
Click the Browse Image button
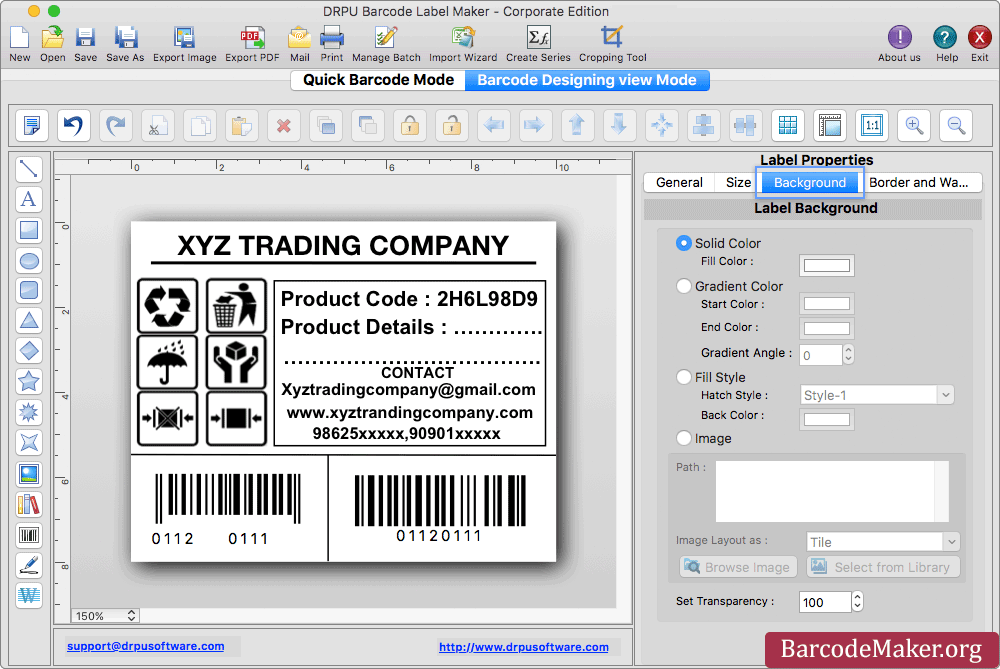[x=738, y=567]
